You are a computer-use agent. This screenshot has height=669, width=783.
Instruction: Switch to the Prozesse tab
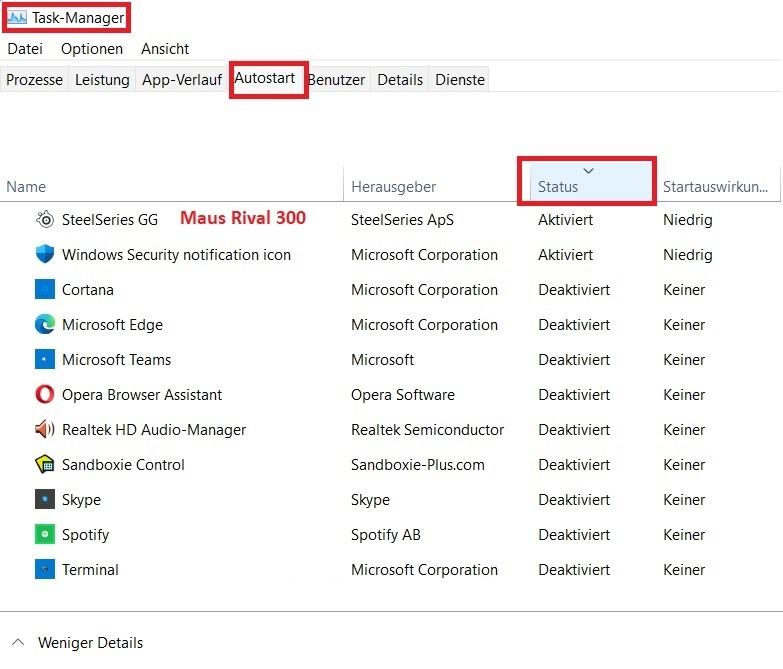click(34, 80)
